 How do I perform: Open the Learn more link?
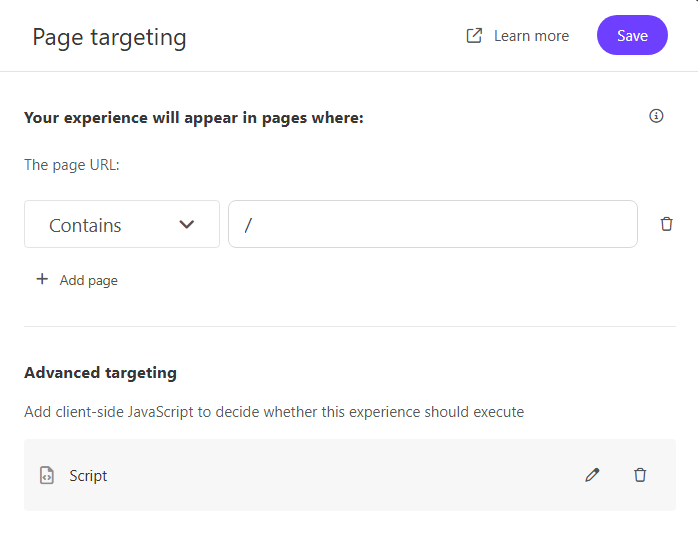[531, 36]
